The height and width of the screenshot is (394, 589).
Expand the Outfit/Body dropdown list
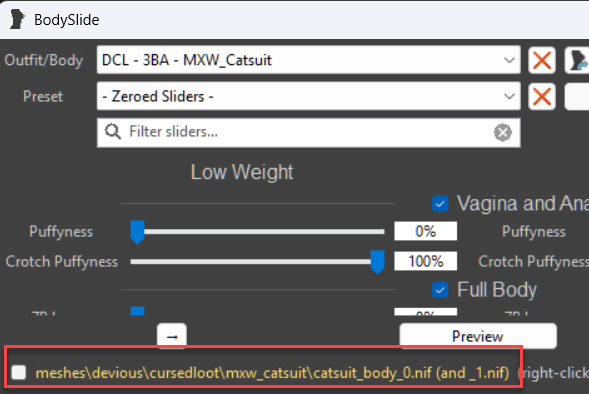coord(509,60)
